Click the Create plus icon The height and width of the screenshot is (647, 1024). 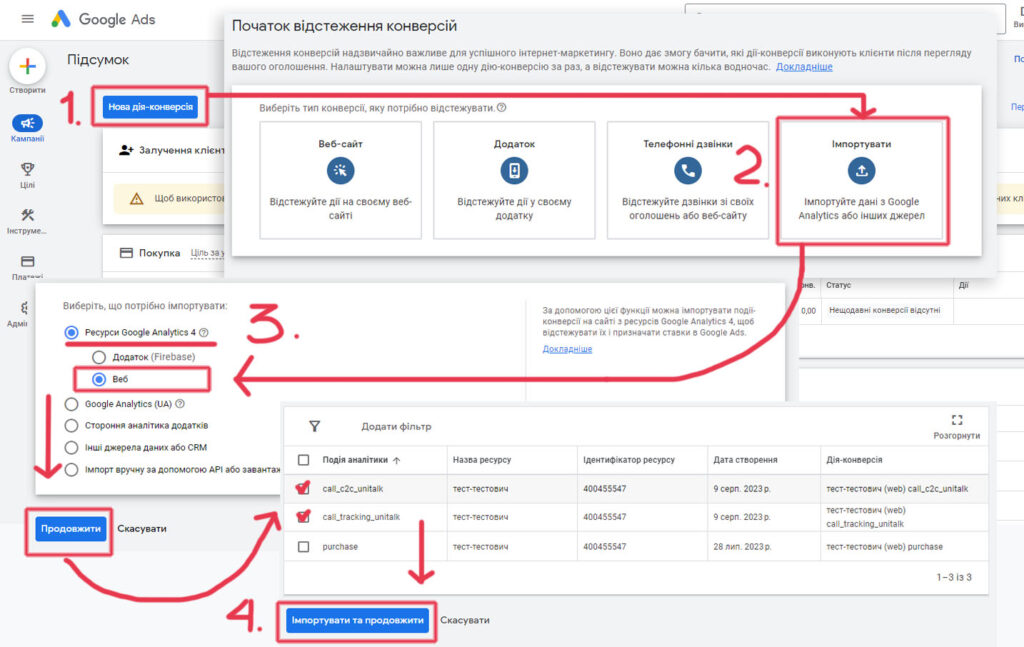[28, 67]
